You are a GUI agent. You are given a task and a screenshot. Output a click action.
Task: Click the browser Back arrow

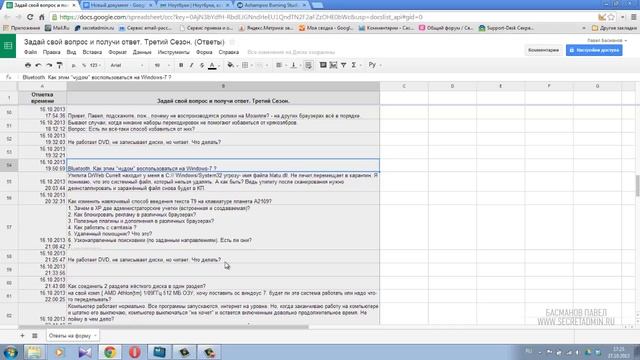point(7,17)
